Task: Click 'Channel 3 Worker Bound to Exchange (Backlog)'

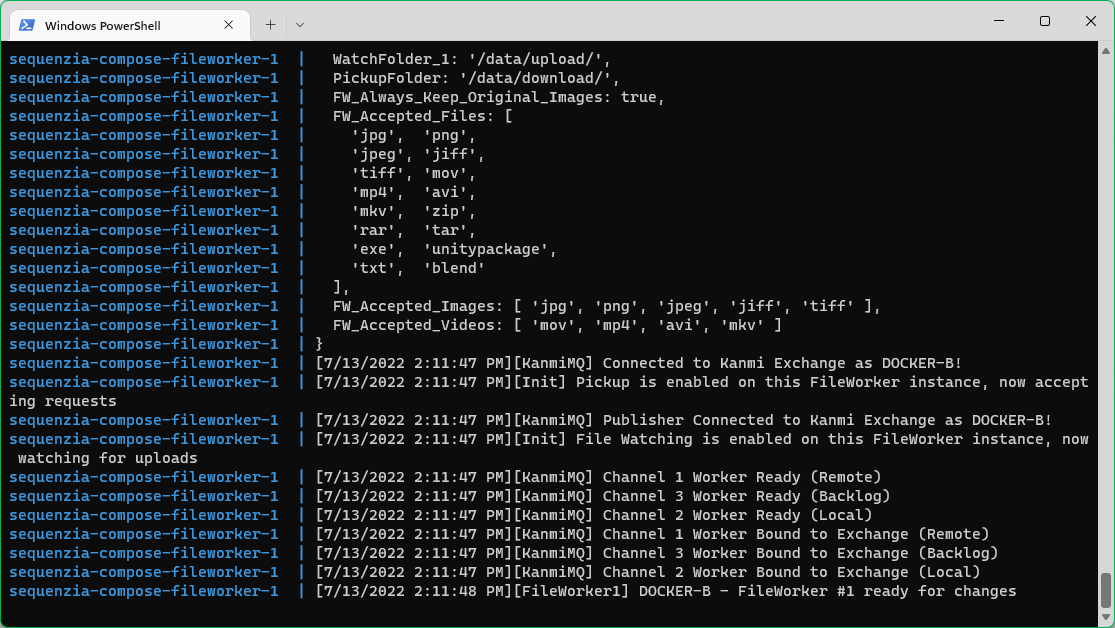Action: (800, 553)
